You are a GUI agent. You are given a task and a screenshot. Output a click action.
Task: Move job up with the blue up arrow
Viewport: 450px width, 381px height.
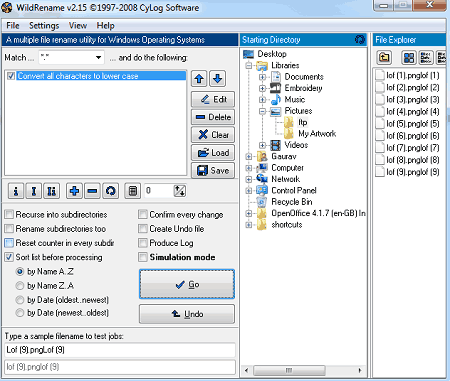[x=199, y=79]
